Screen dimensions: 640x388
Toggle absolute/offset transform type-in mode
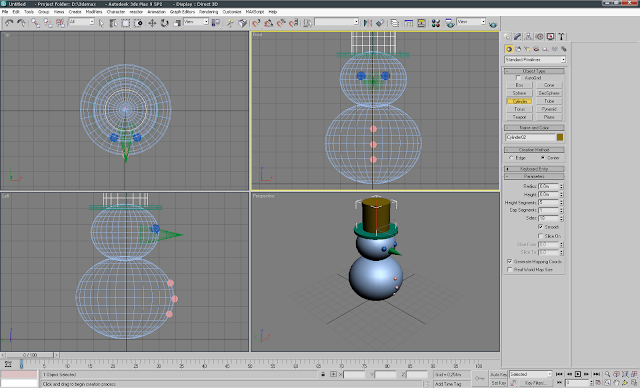click(333, 374)
